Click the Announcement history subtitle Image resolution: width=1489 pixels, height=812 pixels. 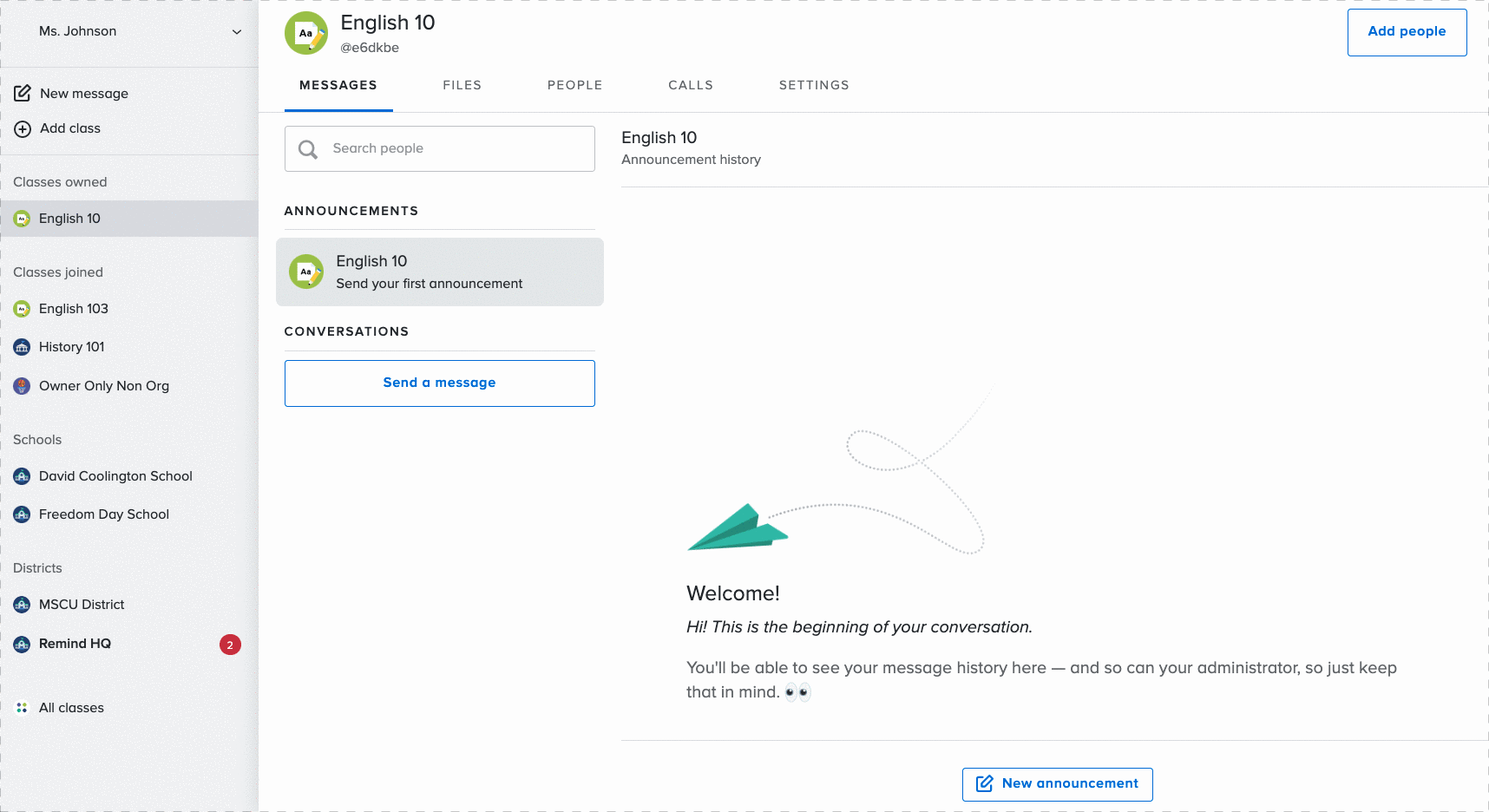pyautogui.click(x=691, y=160)
